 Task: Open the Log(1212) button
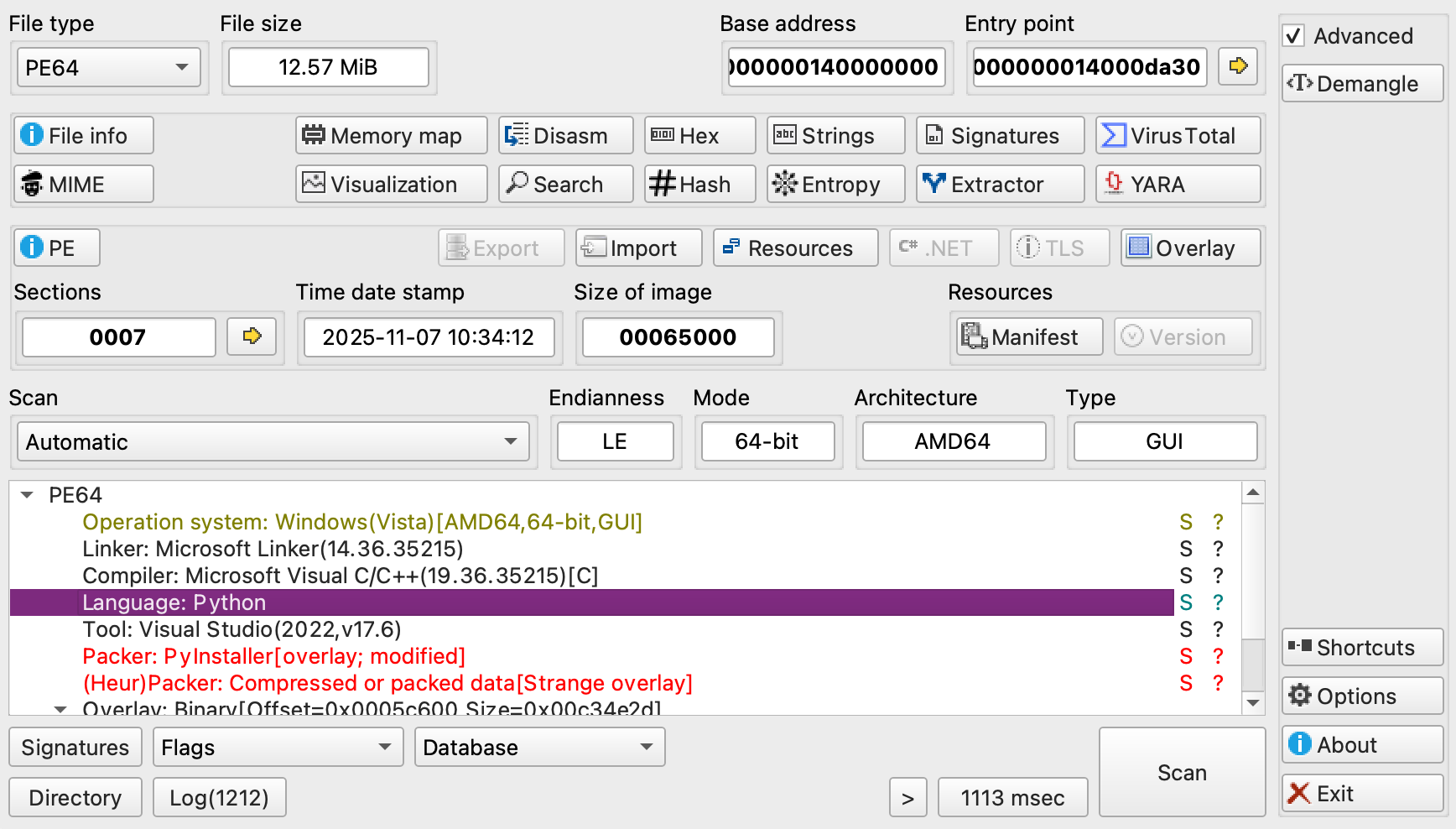[x=219, y=797]
